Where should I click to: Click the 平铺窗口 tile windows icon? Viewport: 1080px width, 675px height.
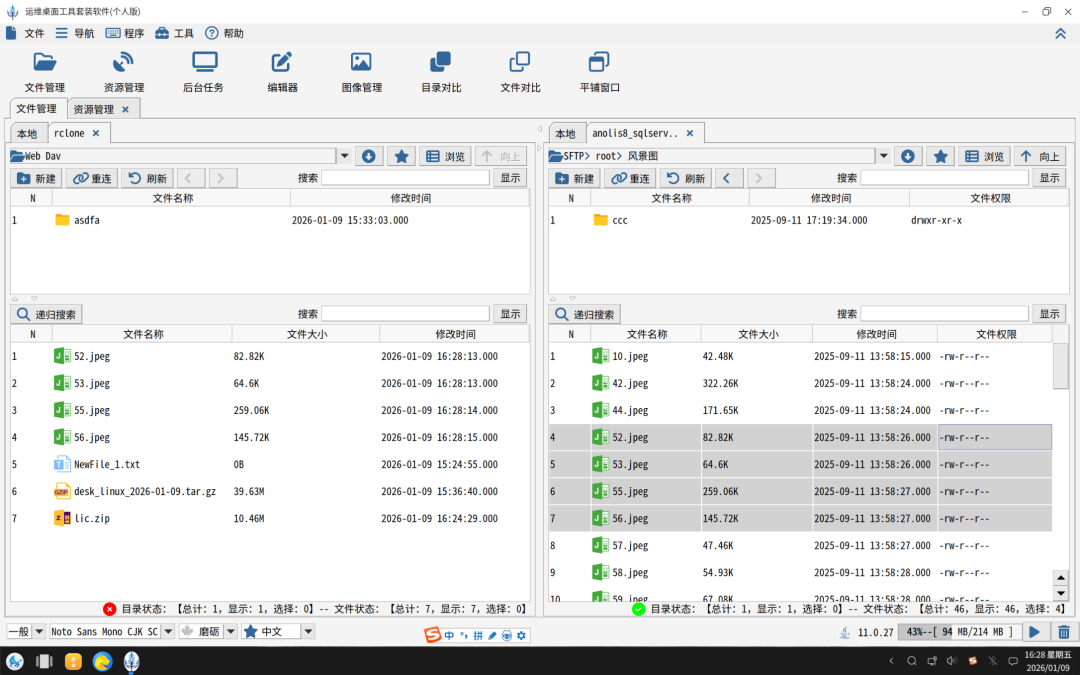point(599,72)
